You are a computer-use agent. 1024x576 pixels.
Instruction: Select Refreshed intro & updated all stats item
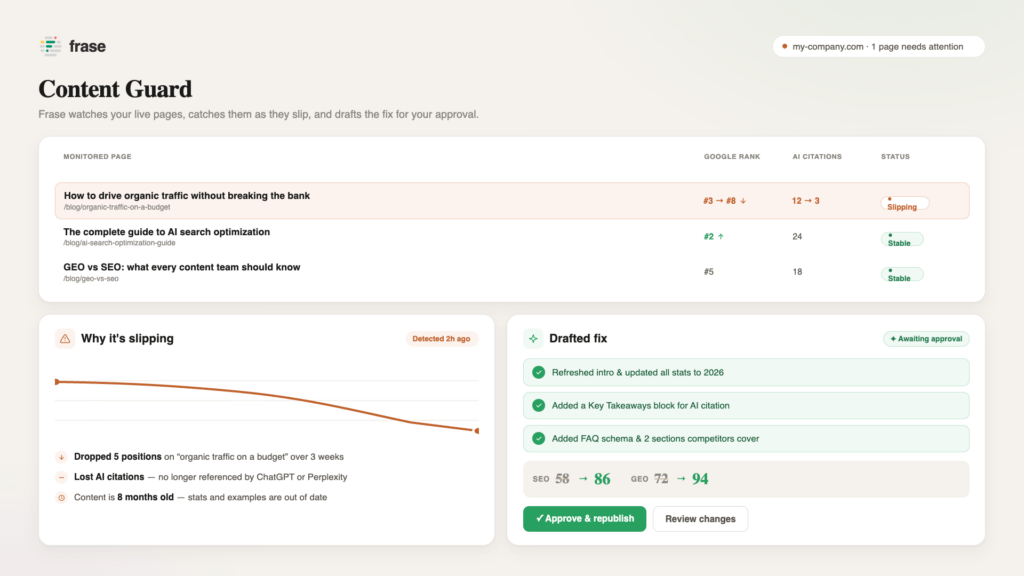(746, 372)
